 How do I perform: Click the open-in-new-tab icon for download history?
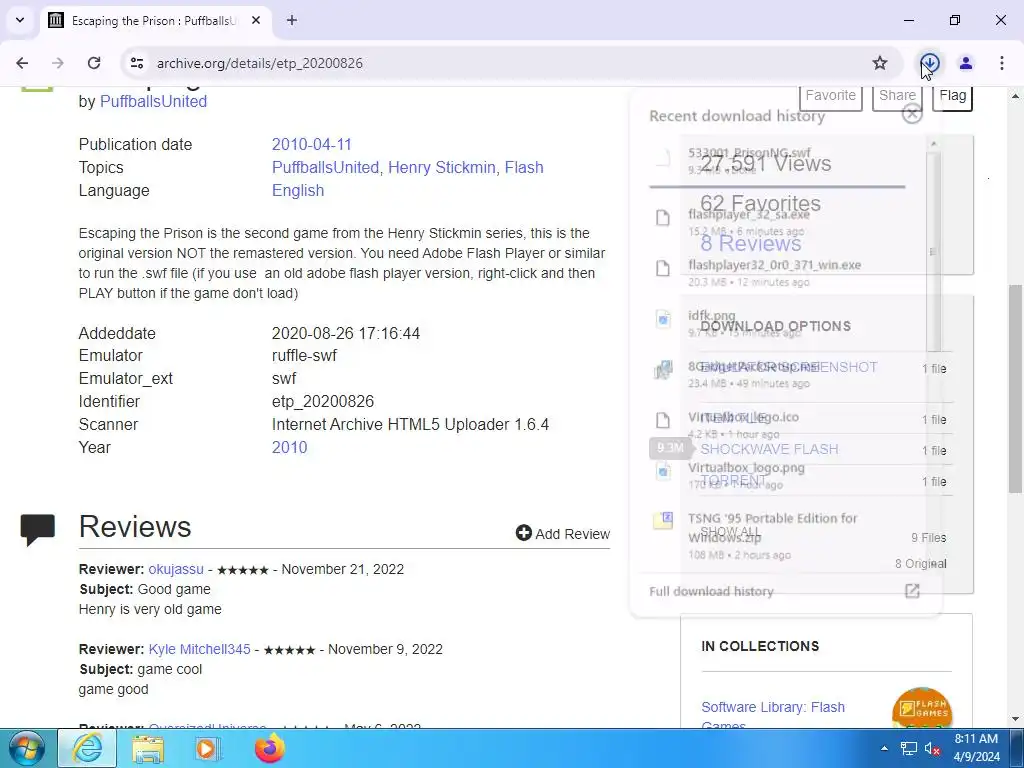coord(912,591)
